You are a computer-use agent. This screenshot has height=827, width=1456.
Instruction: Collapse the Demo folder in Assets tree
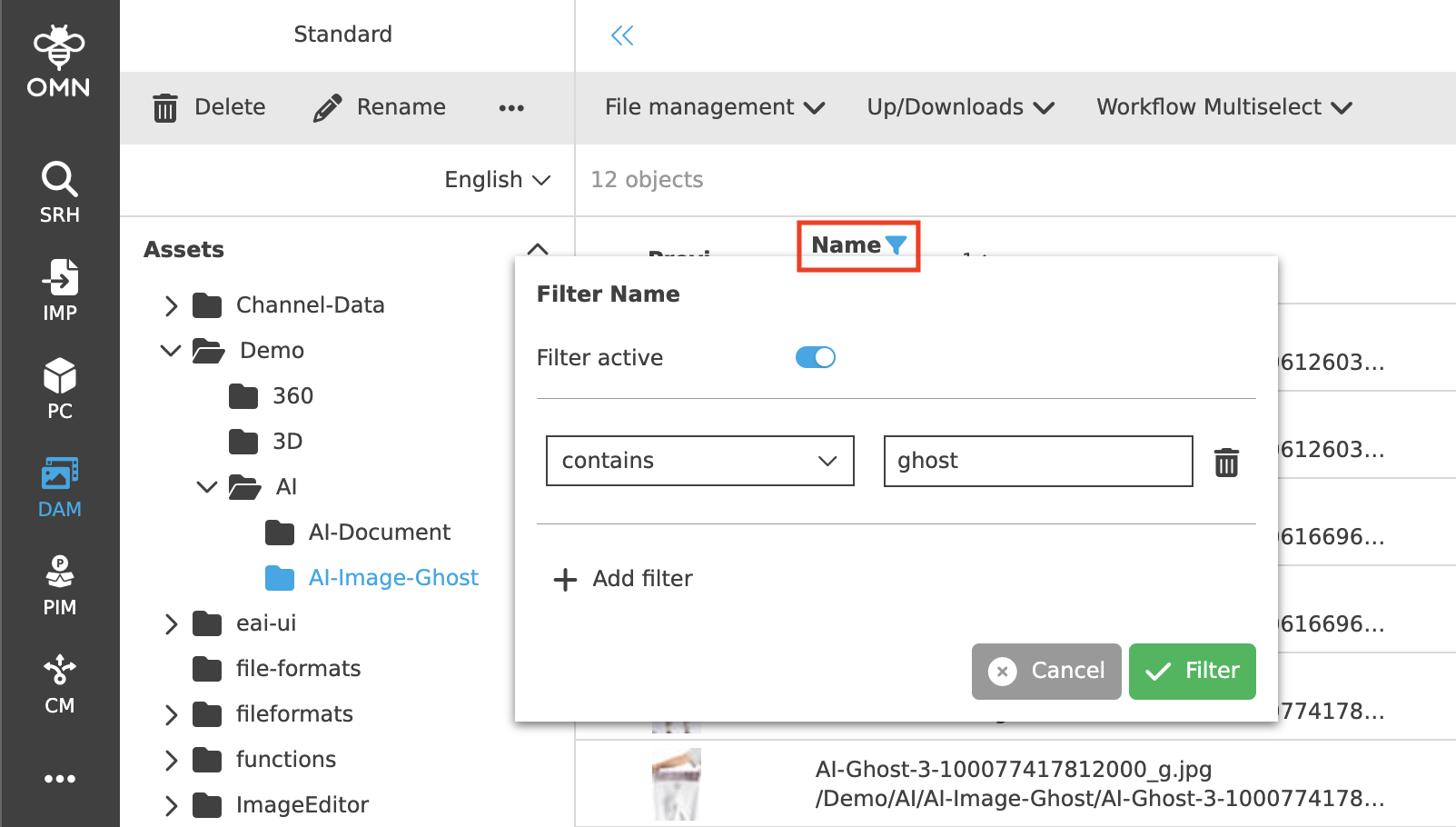(x=170, y=350)
